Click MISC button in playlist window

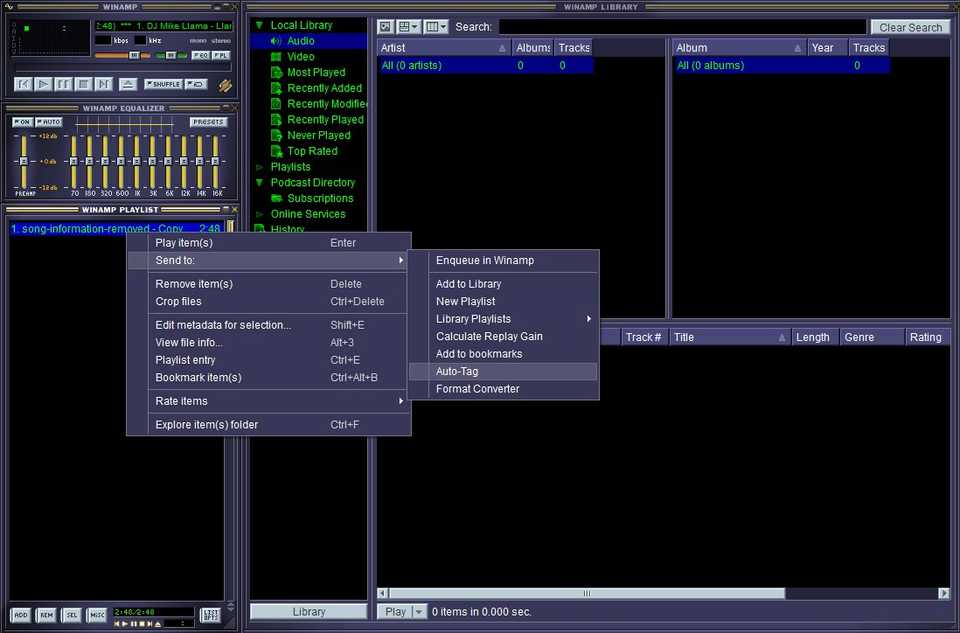[x=97, y=615]
